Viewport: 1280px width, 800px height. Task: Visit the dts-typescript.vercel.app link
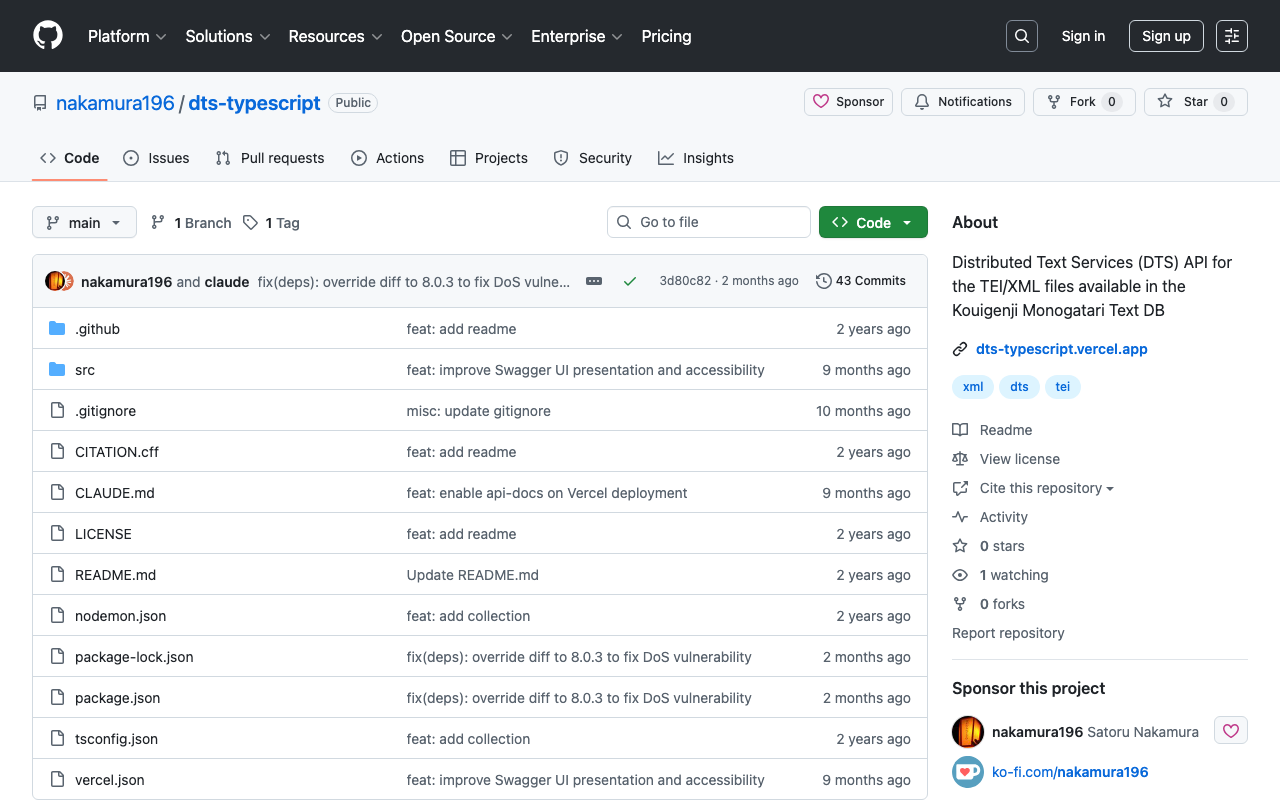[1061, 349]
